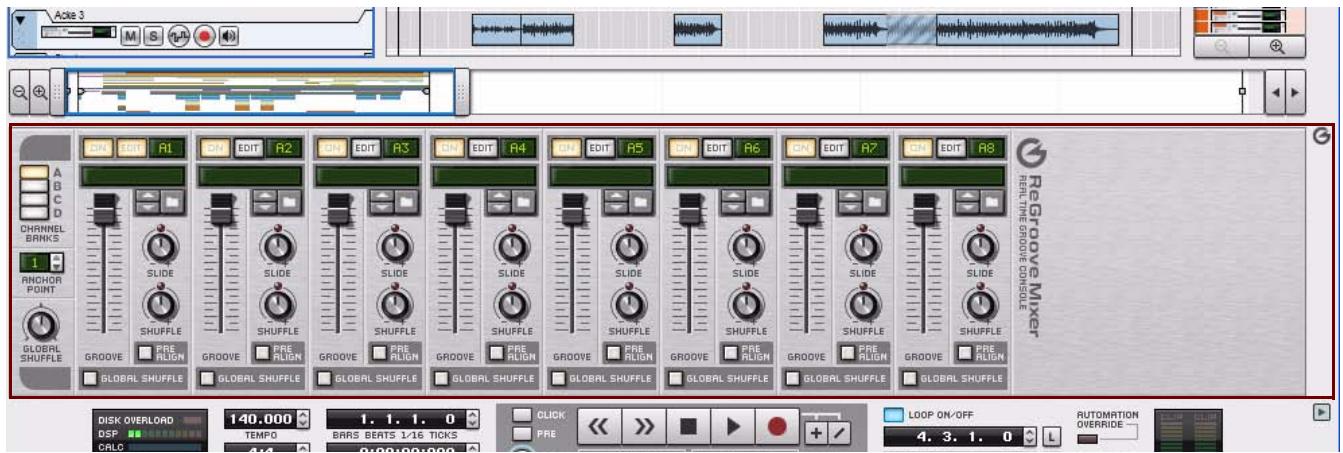The height and width of the screenshot is (453, 1343).
Task: Mute the Acke 3 track
Action: coord(131,36)
